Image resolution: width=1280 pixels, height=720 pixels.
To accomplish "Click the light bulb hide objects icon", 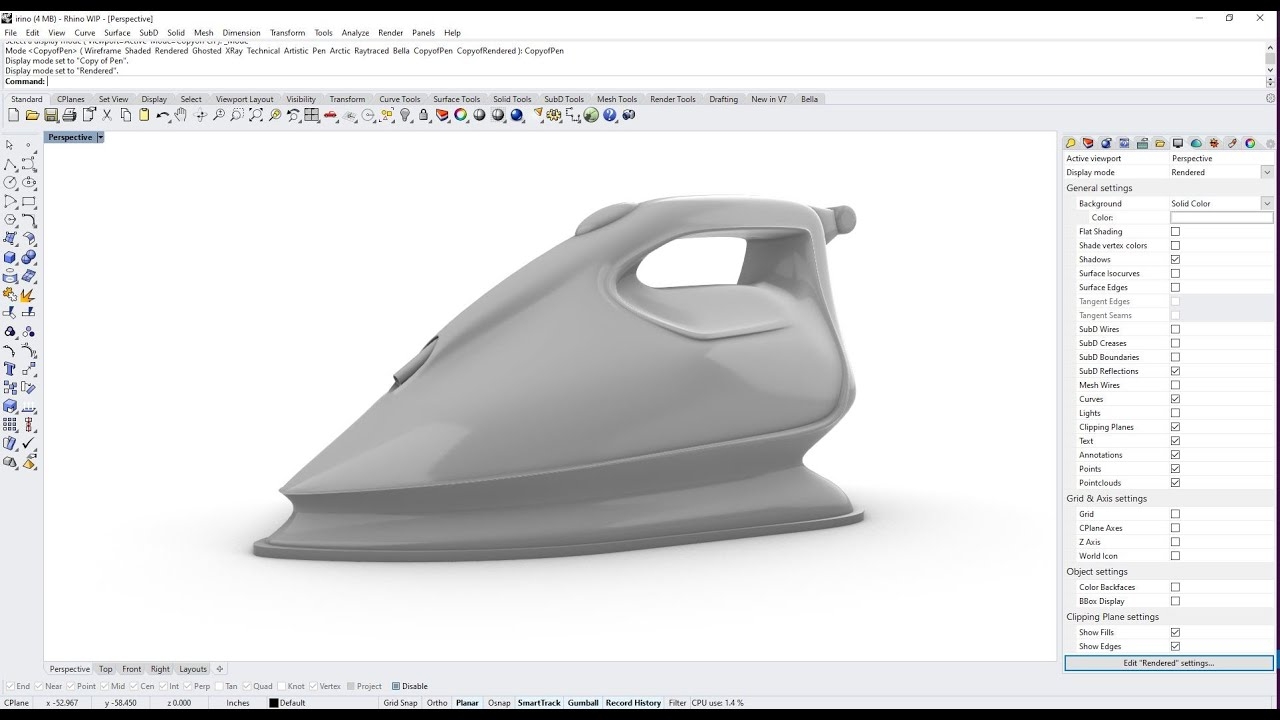I will point(405,116).
